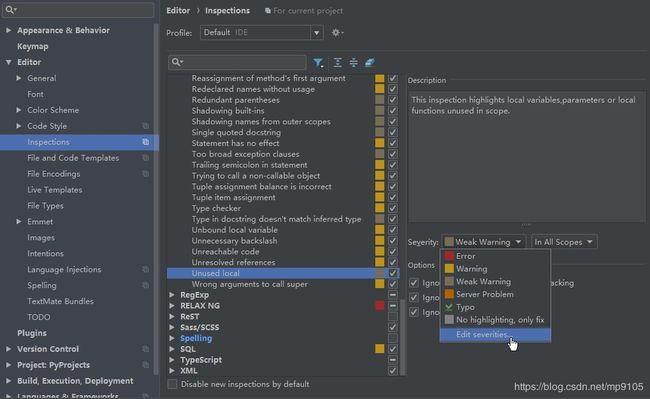Collapse the Editor settings node

(x=8, y=62)
